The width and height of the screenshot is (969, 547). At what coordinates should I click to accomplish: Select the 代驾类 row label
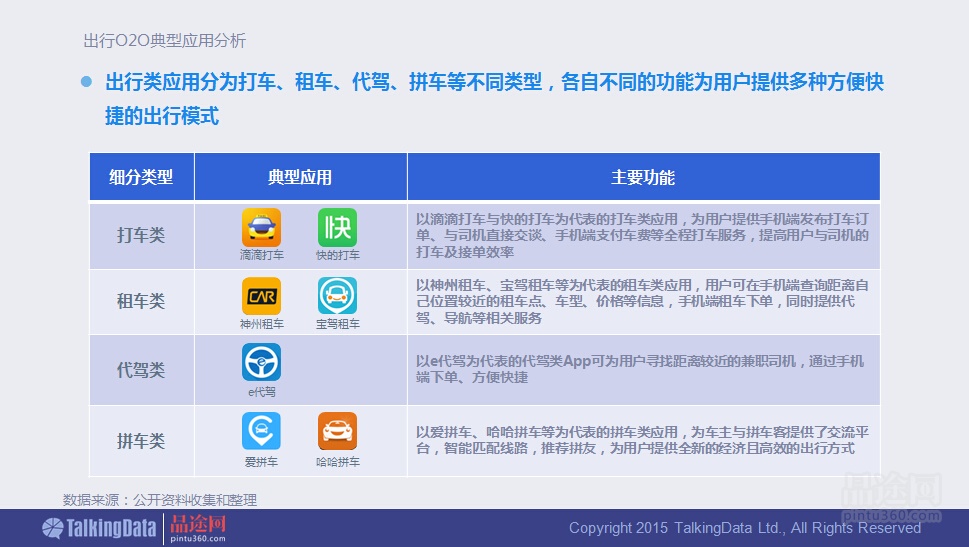pyautogui.click(x=142, y=370)
